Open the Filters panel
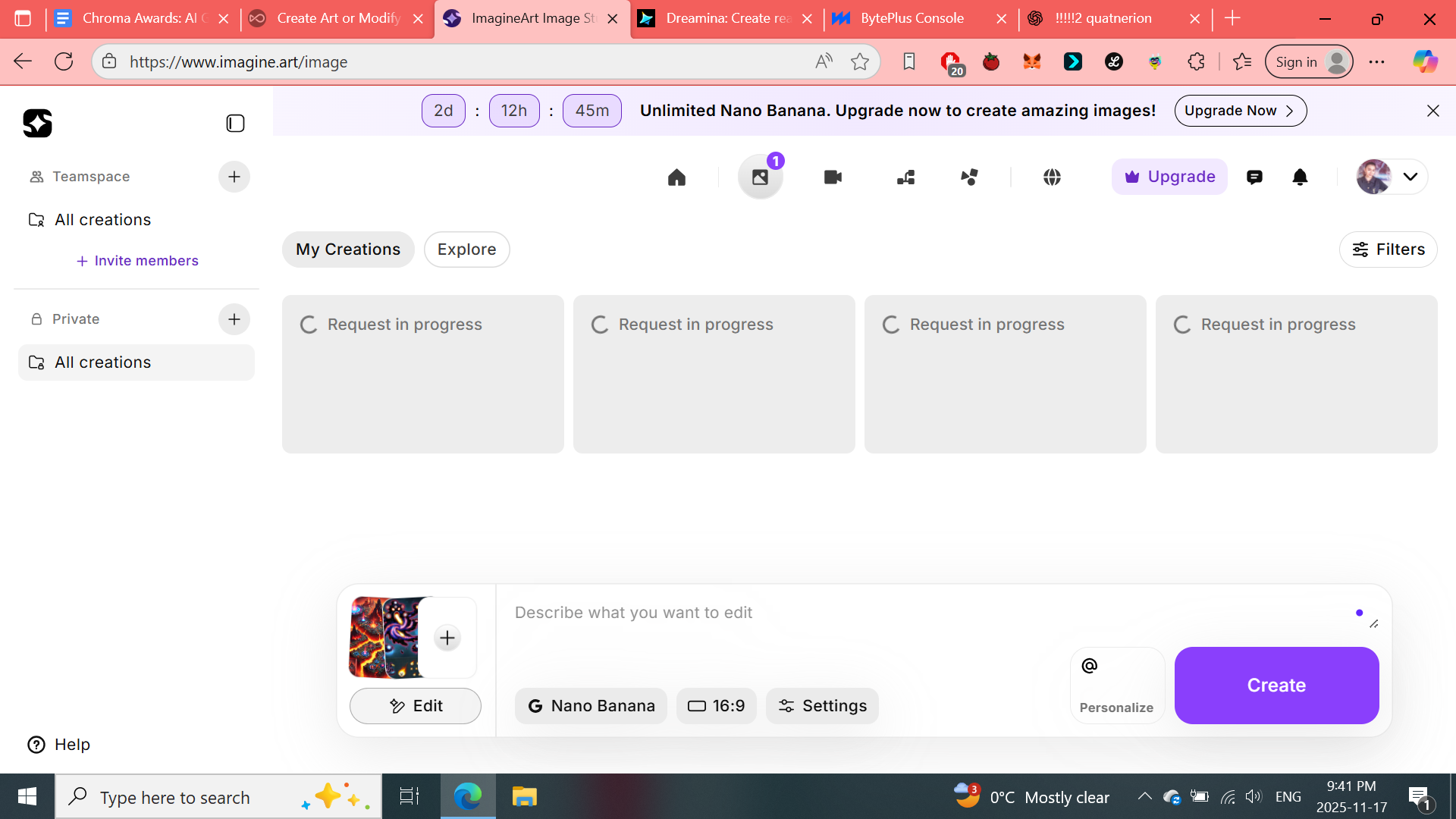The image size is (1456, 819). coord(1388,249)
